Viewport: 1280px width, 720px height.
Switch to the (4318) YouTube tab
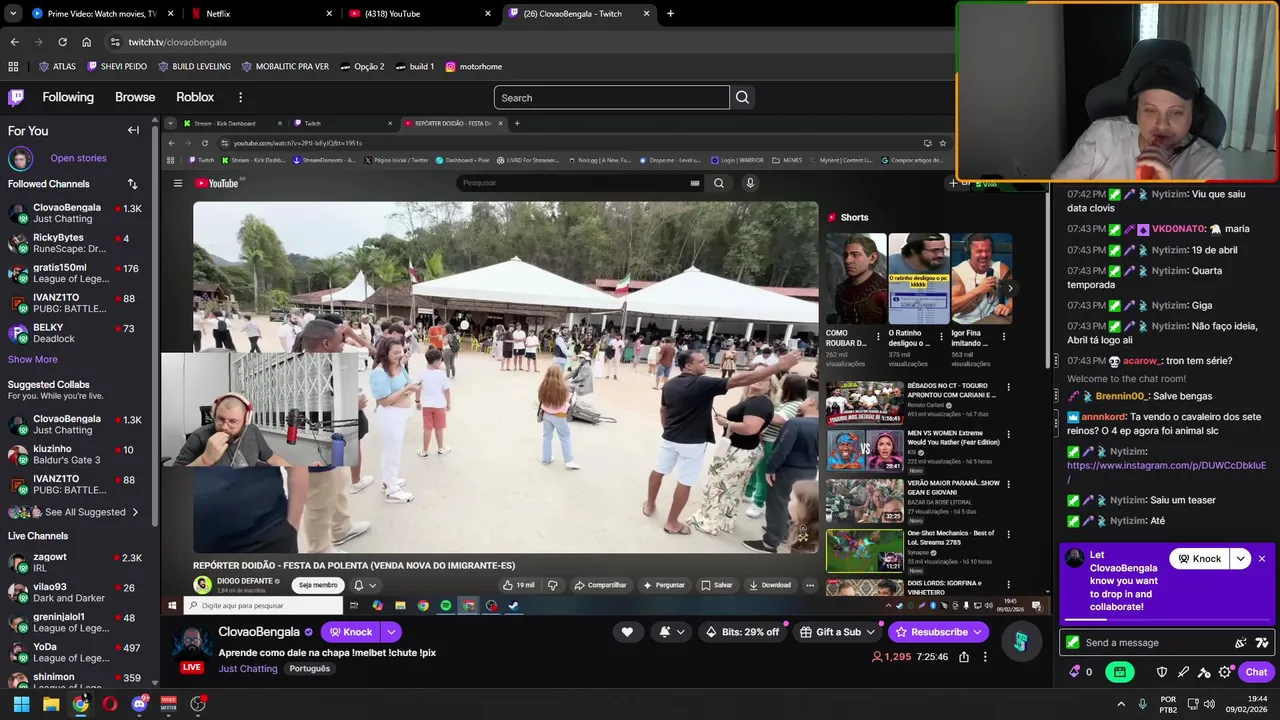(x=420, y=13)
